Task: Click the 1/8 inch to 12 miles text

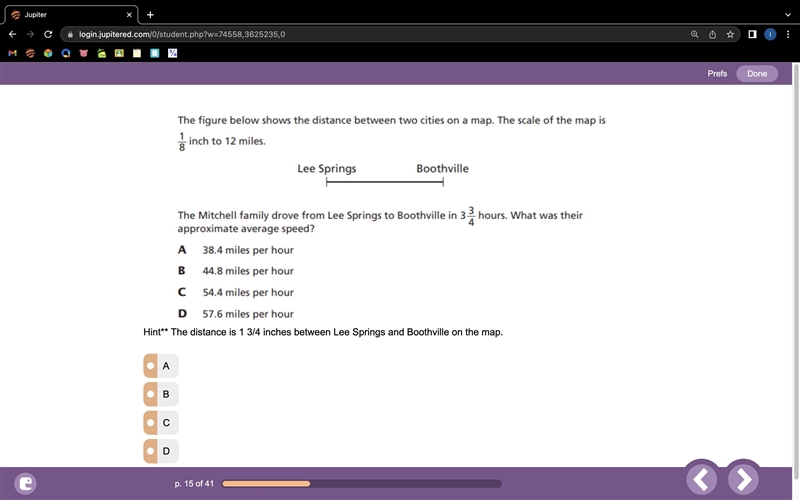Action: coord(222,141)
